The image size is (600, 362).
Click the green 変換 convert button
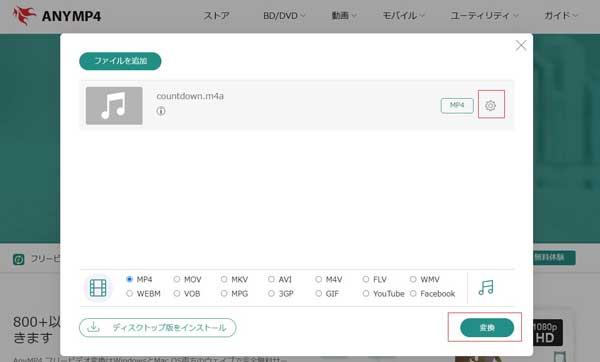point(487,328)
